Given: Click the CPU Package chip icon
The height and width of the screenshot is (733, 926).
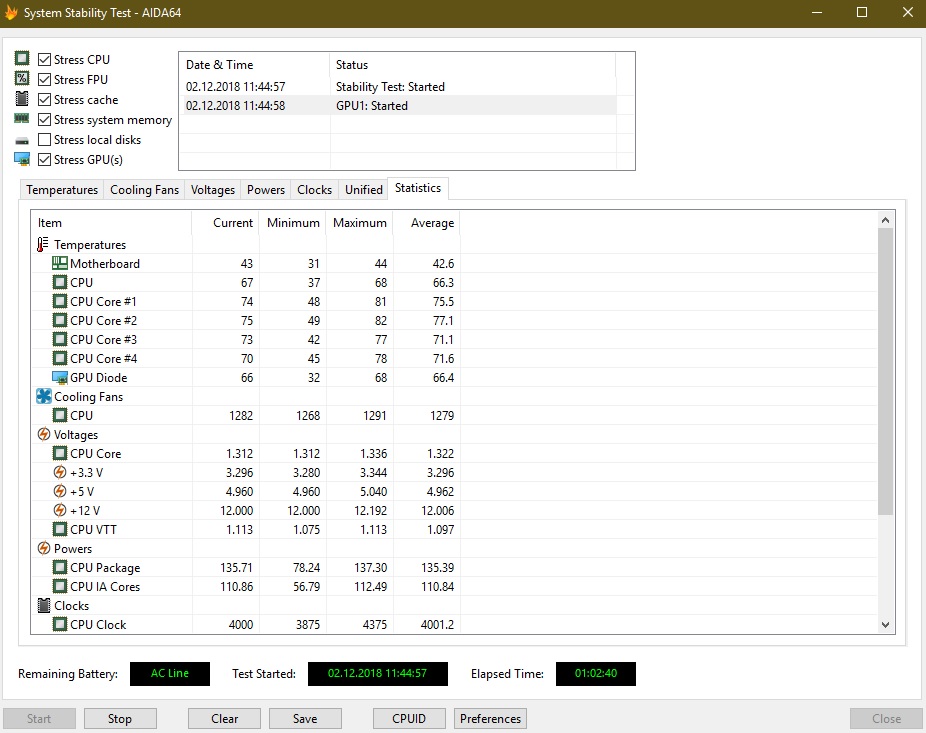Looking at the screenshot, I should point(60,567).
